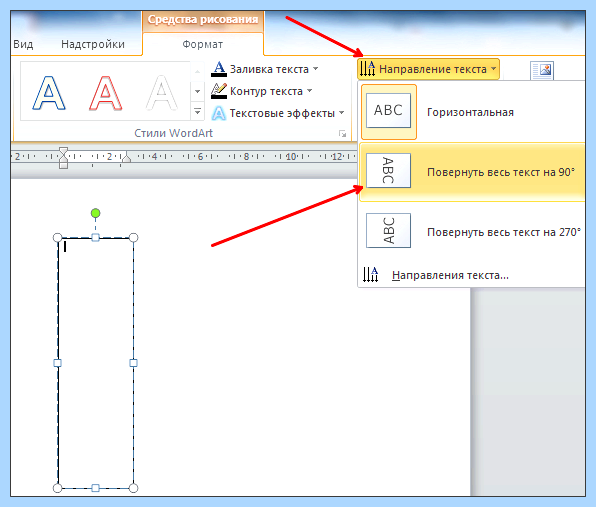Screen dimensions: 596x507
Task: Select the faint white WordArt style
Action: [x=162, y=93]
